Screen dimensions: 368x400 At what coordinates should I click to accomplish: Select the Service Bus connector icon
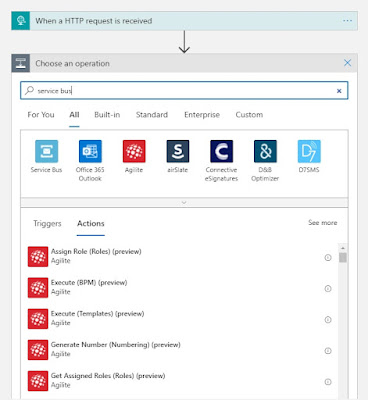tap(46, 151)
